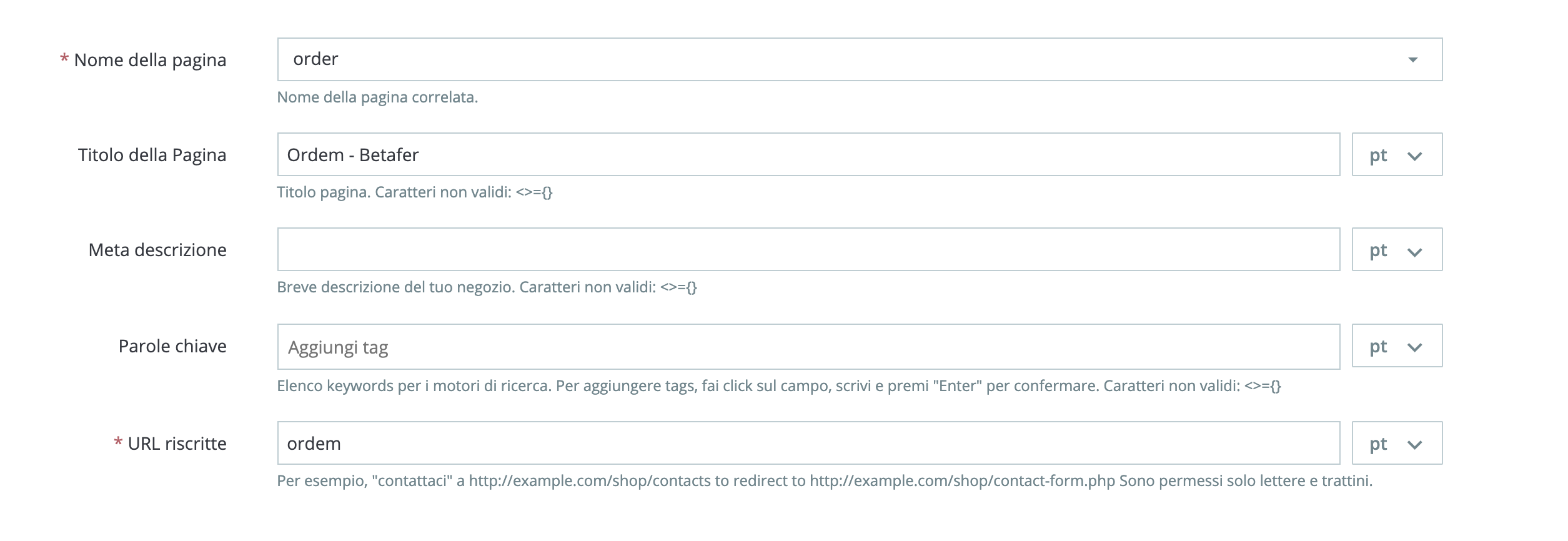
Task: Click the red asterisk beside 'Nome della pagina'
Action: point(63,57)
